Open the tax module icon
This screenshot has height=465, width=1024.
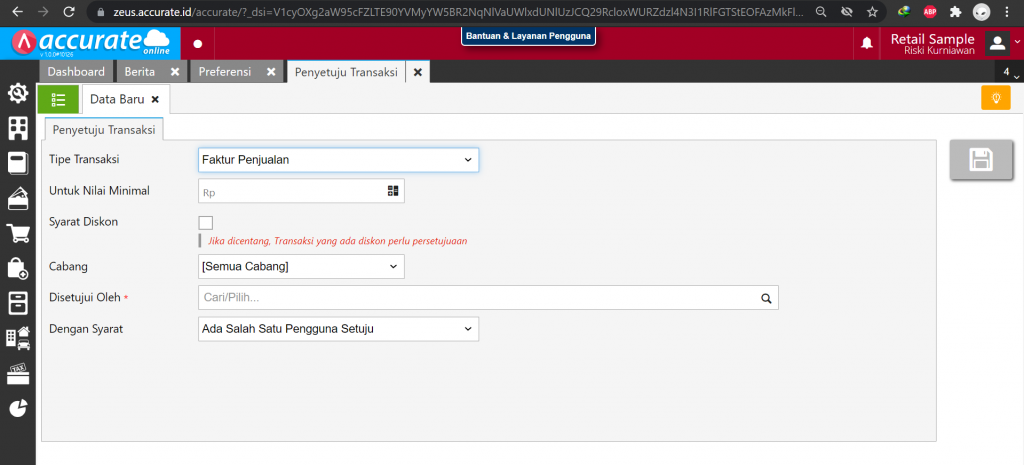18,373
